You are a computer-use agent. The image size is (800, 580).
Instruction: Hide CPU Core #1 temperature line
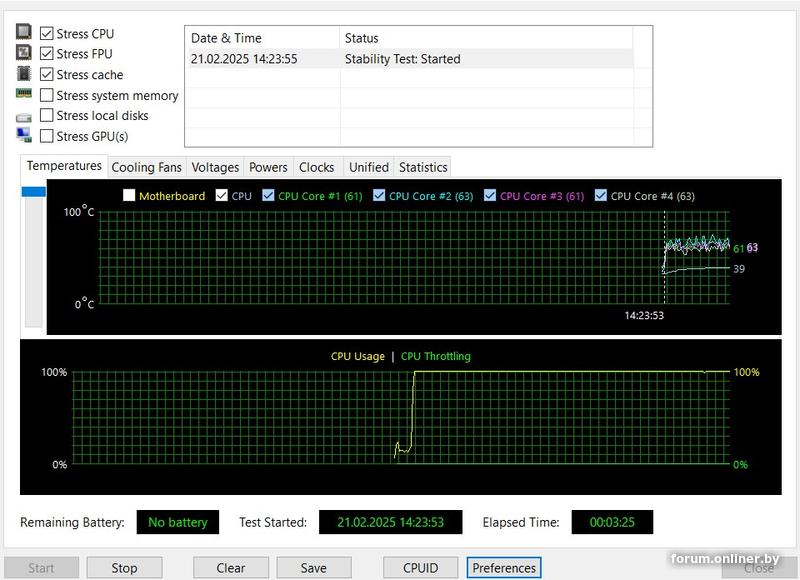click(268, 196)
